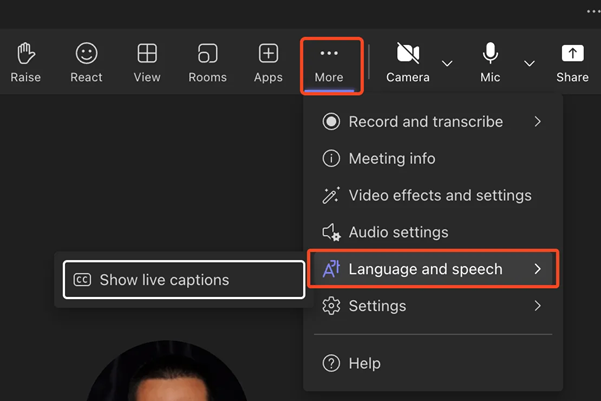Click the Help menu item
This screenshot has width=601, height=401.
pyautogui.click(x=433, y=363)
